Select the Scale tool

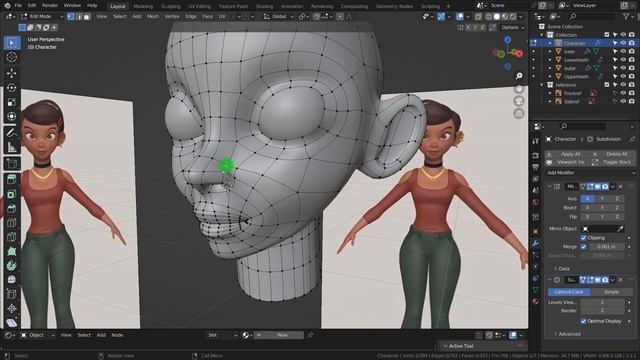tap(12, 102)
